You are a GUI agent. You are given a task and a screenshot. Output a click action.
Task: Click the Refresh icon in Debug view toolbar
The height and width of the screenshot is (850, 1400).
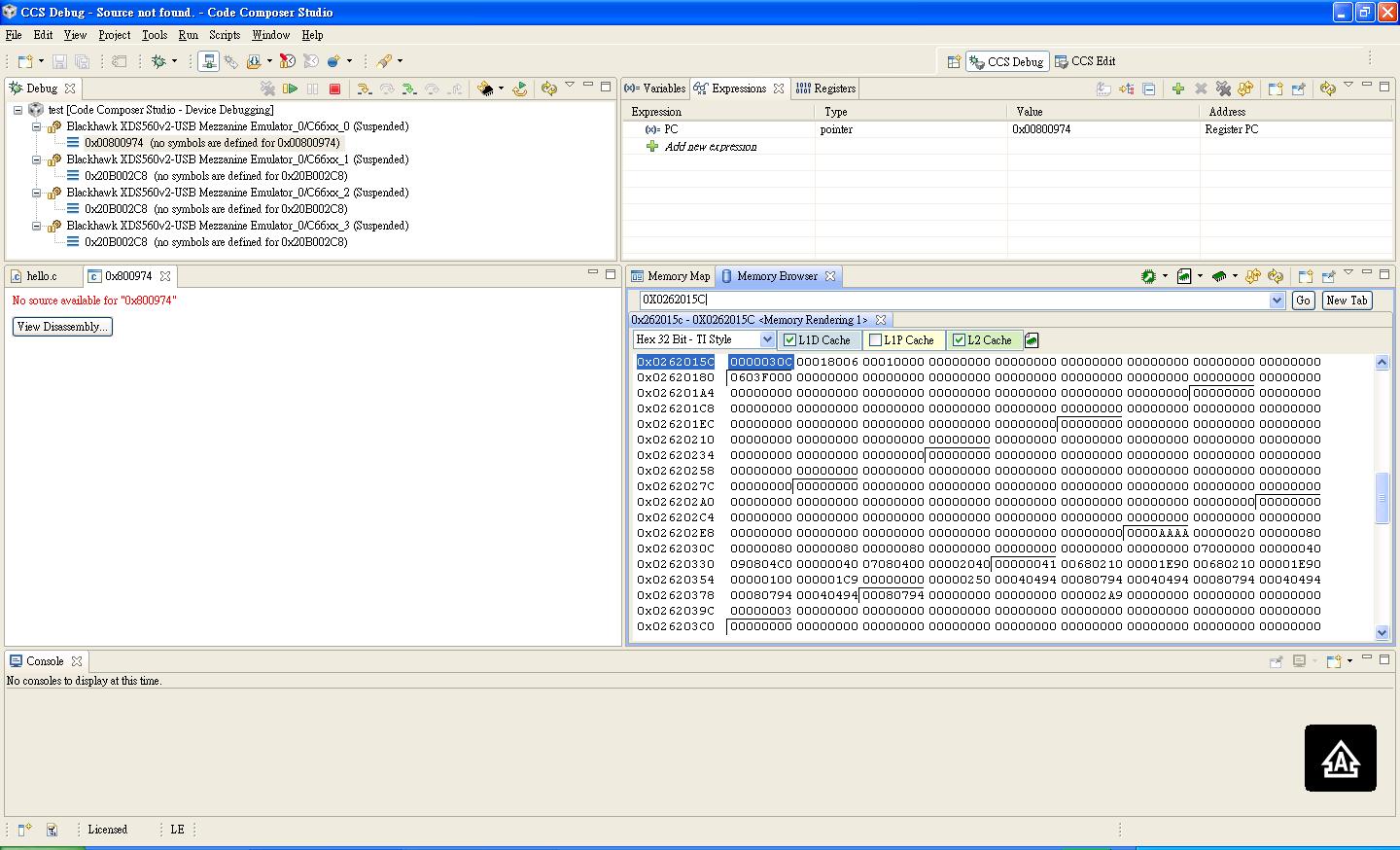click(549, 89)
